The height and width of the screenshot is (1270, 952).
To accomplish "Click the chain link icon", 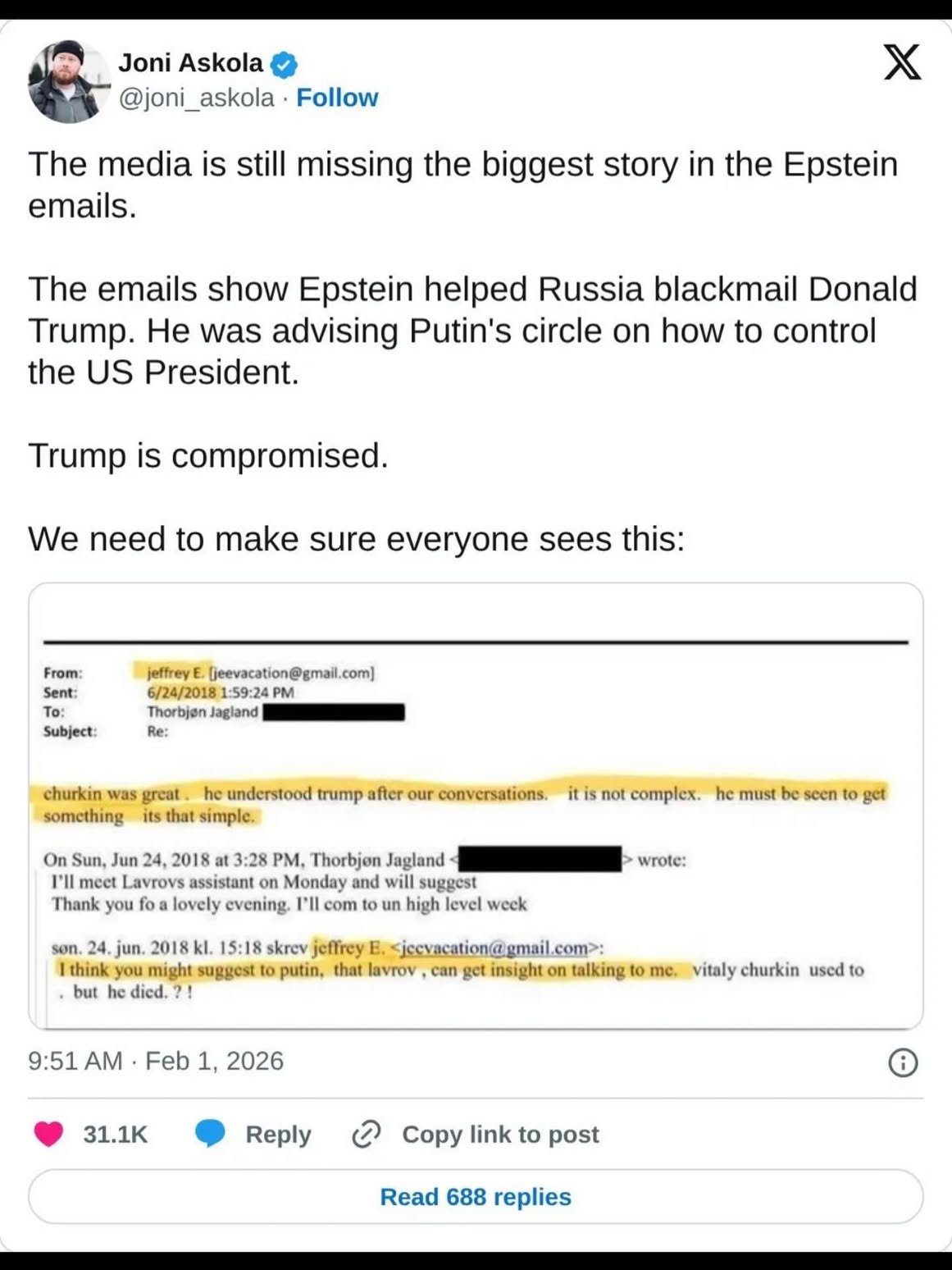I will click(x=366, y=1134).
